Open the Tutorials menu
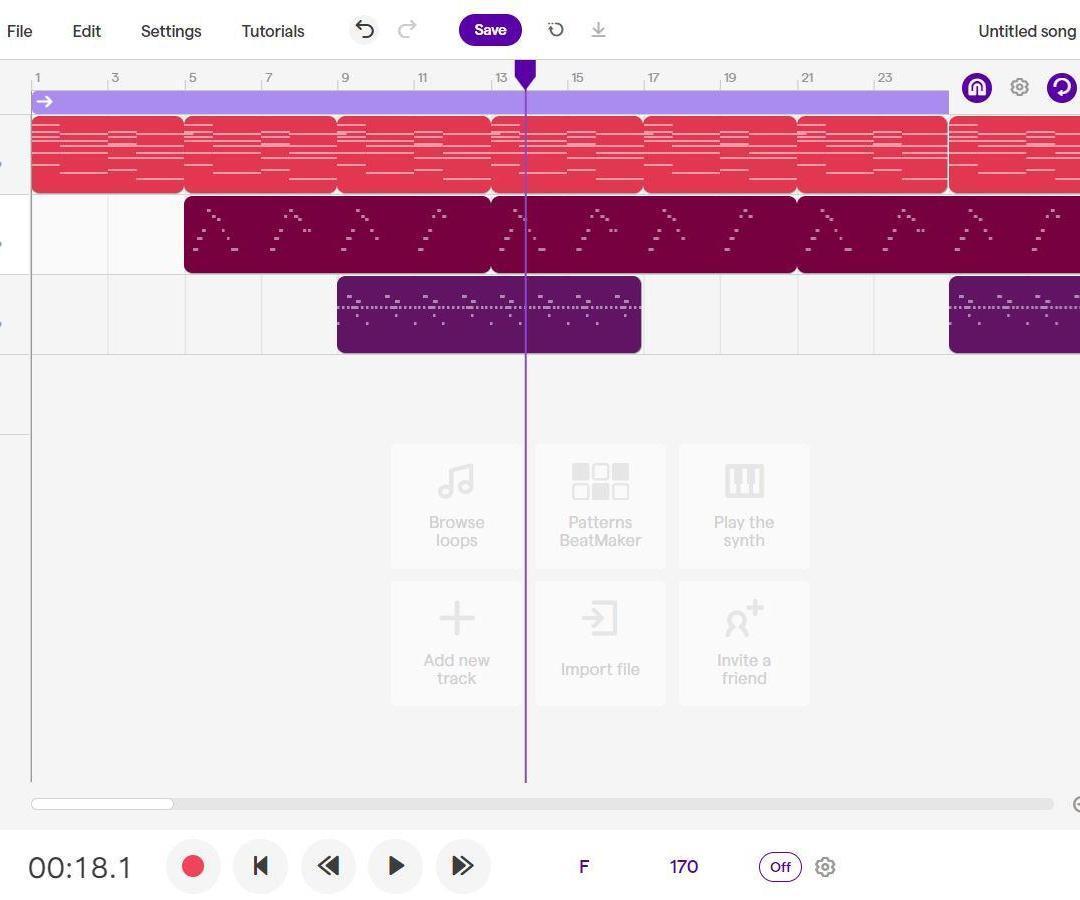This screenshot has width=1080, height=900. (x=272, y=31)
